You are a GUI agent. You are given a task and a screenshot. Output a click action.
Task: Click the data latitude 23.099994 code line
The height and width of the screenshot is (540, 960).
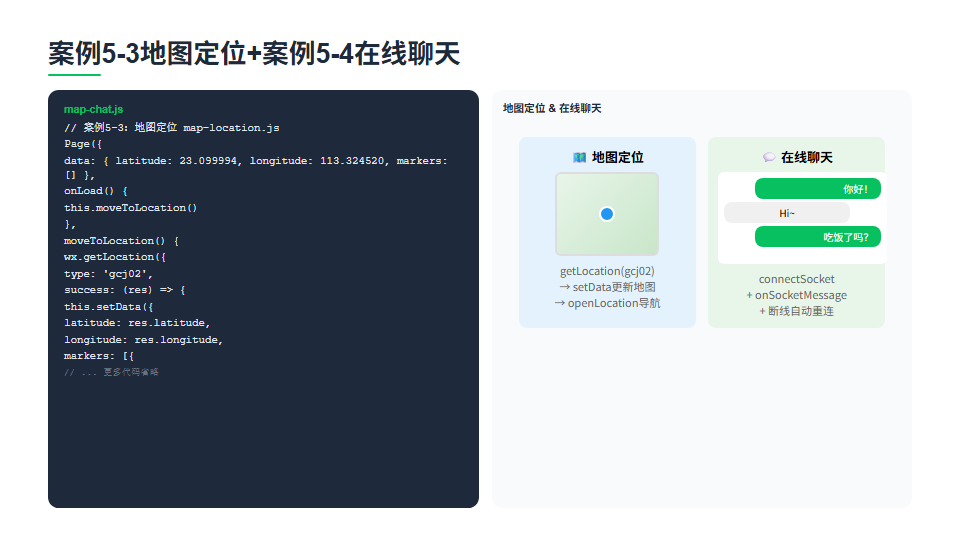point(256,168)
